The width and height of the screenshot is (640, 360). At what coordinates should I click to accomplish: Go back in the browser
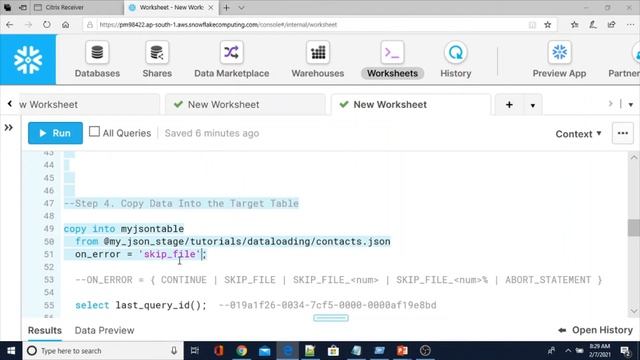coord(10,24)
